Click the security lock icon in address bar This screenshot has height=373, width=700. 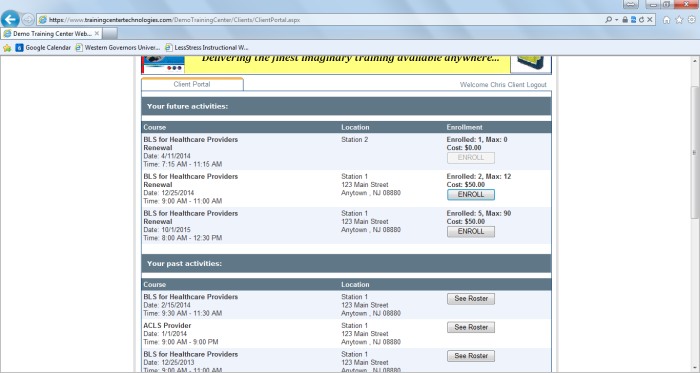point(625,20)
